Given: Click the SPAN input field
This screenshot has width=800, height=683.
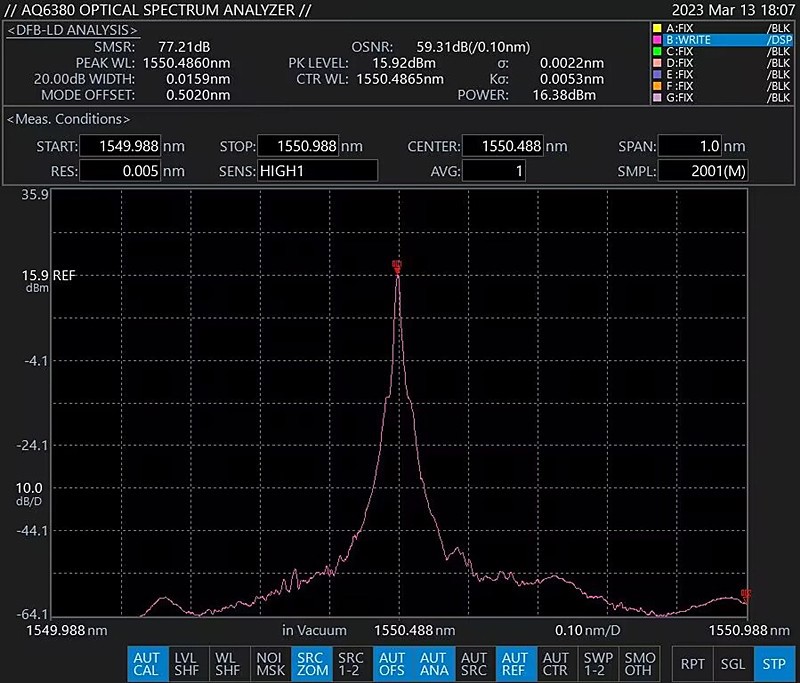Looking at the screenshot, I should click(x=702, y=146).
